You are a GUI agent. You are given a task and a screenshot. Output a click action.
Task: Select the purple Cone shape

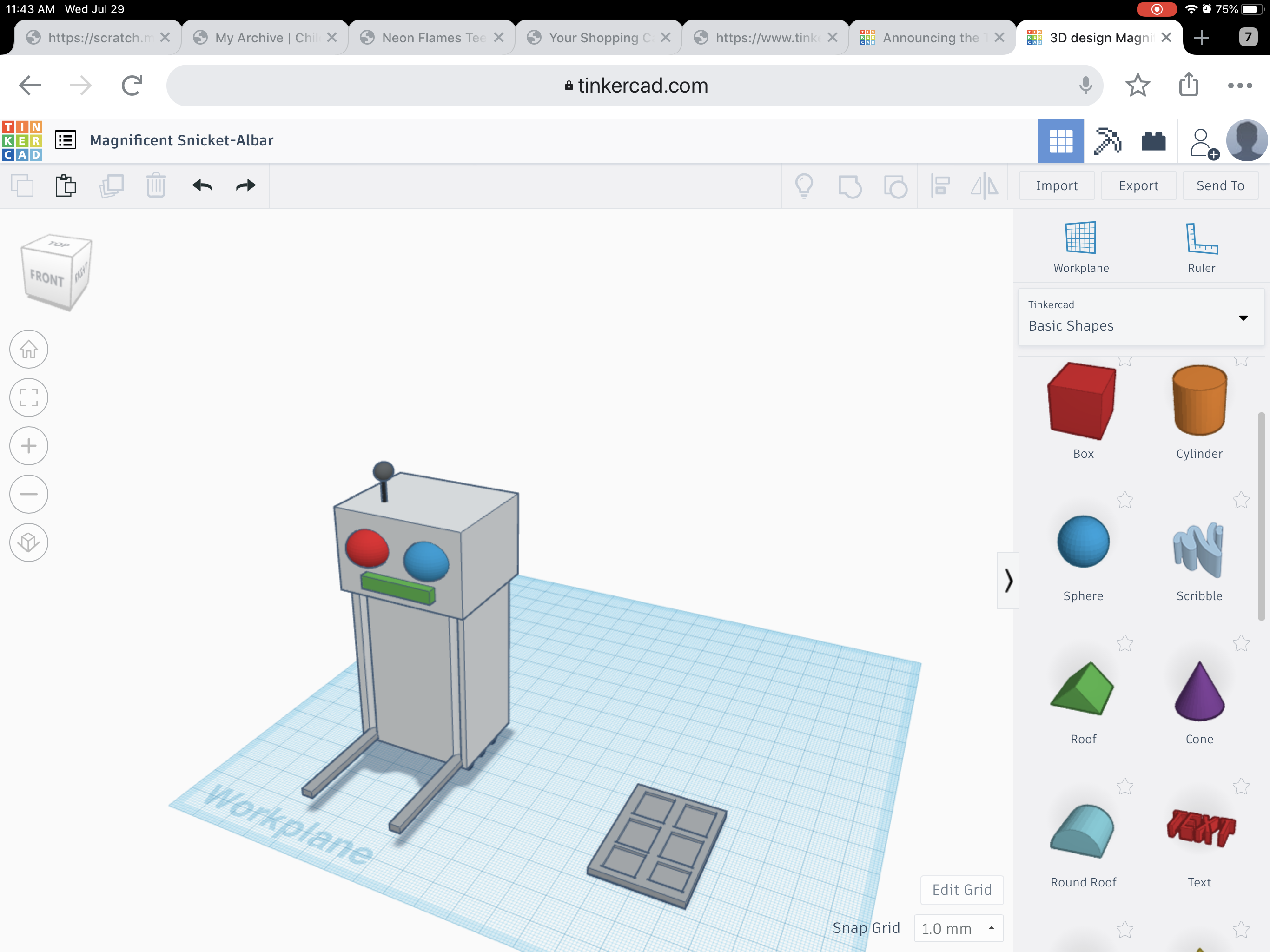pos(1199,691)
